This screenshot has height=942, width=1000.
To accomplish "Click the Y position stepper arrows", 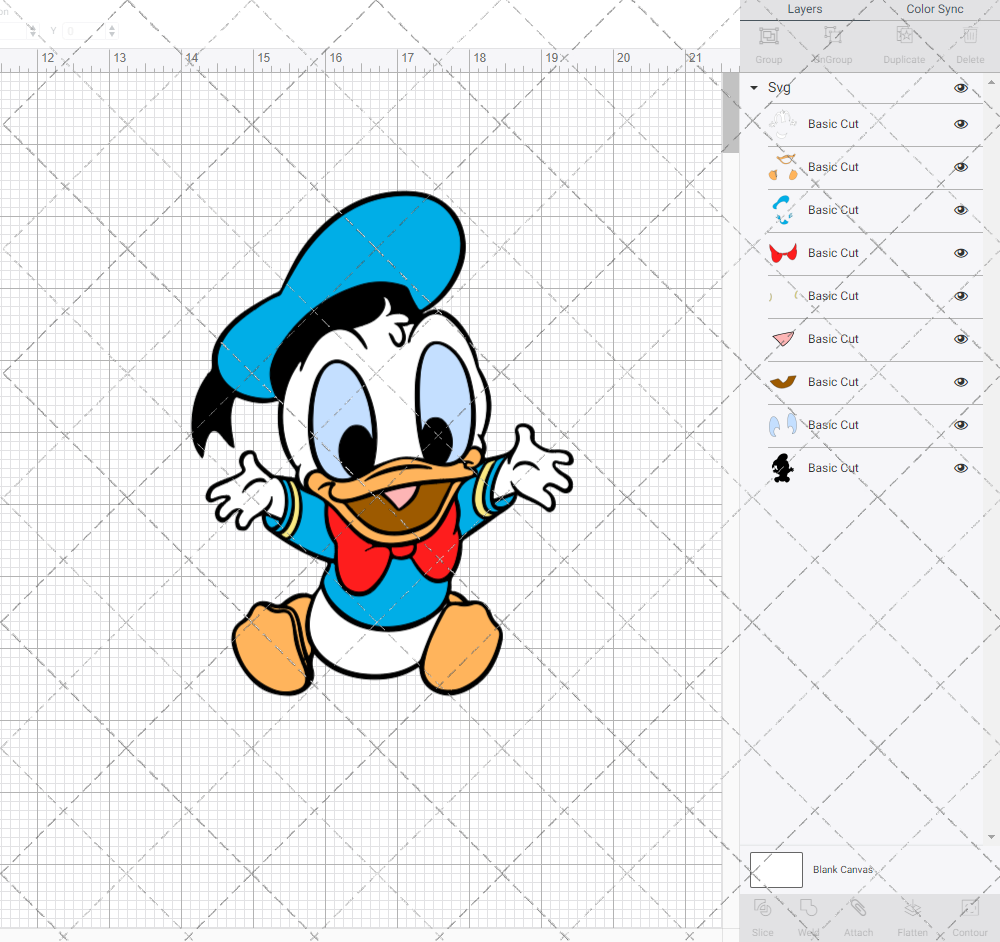I will click(112, 31).
